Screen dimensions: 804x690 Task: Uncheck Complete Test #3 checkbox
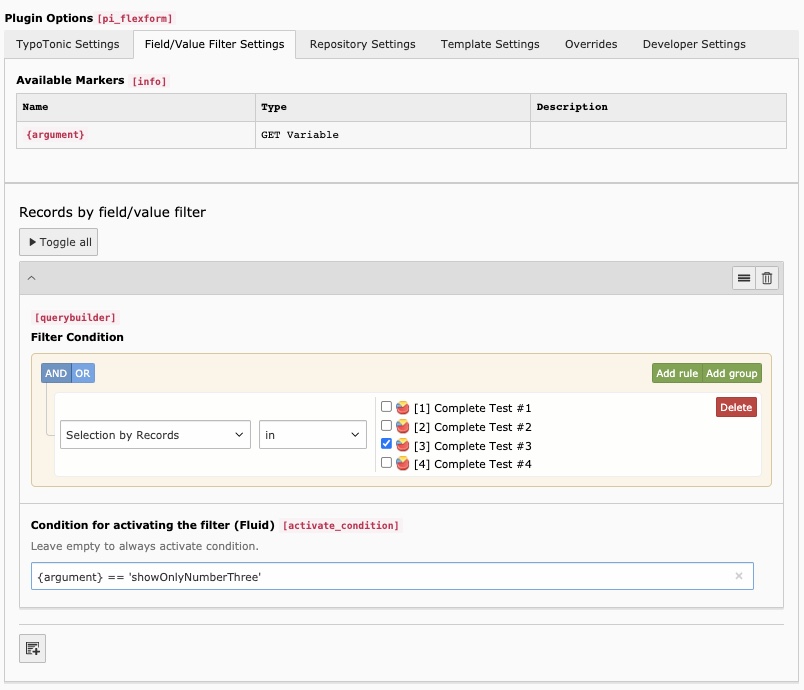[387, 444]
